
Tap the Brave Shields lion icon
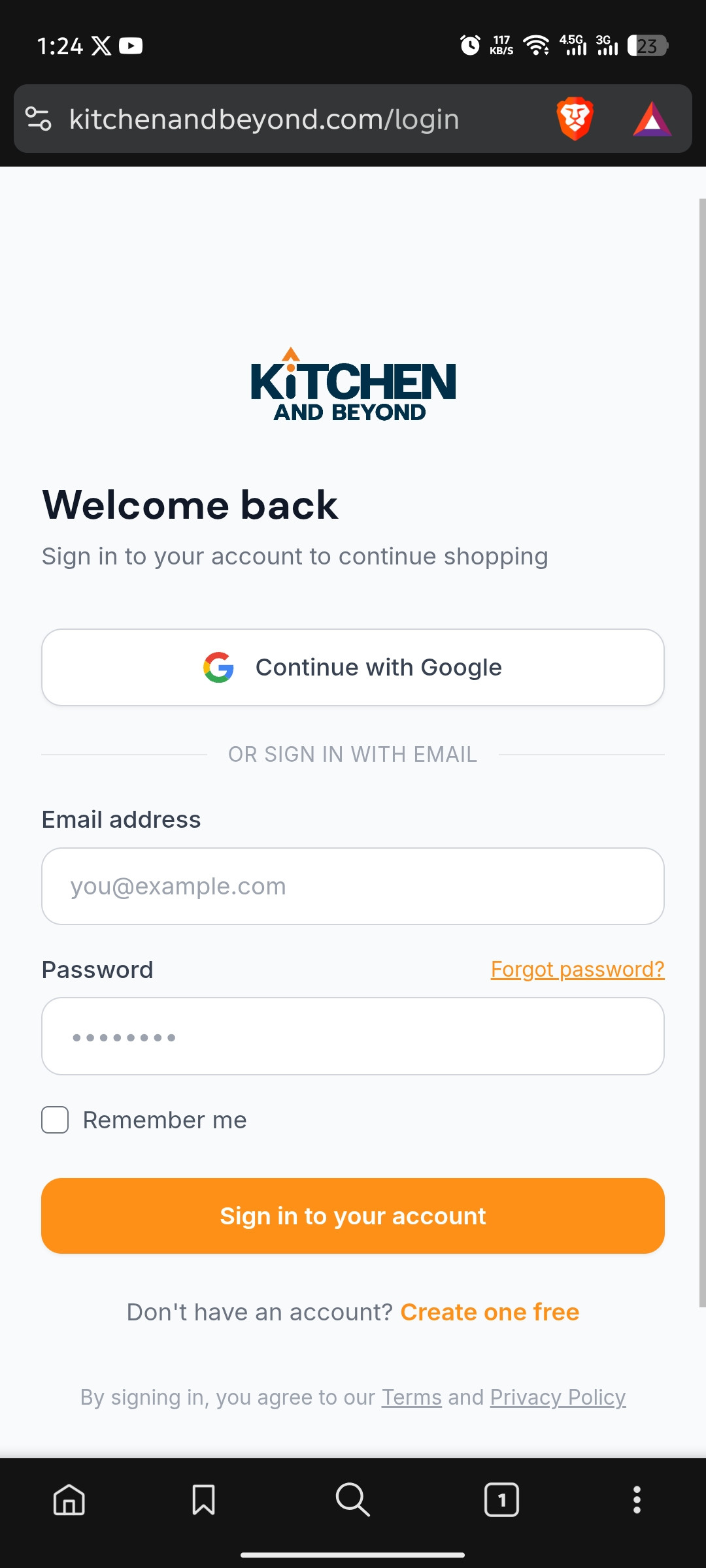pyautogui.click(x=575, y=119)
